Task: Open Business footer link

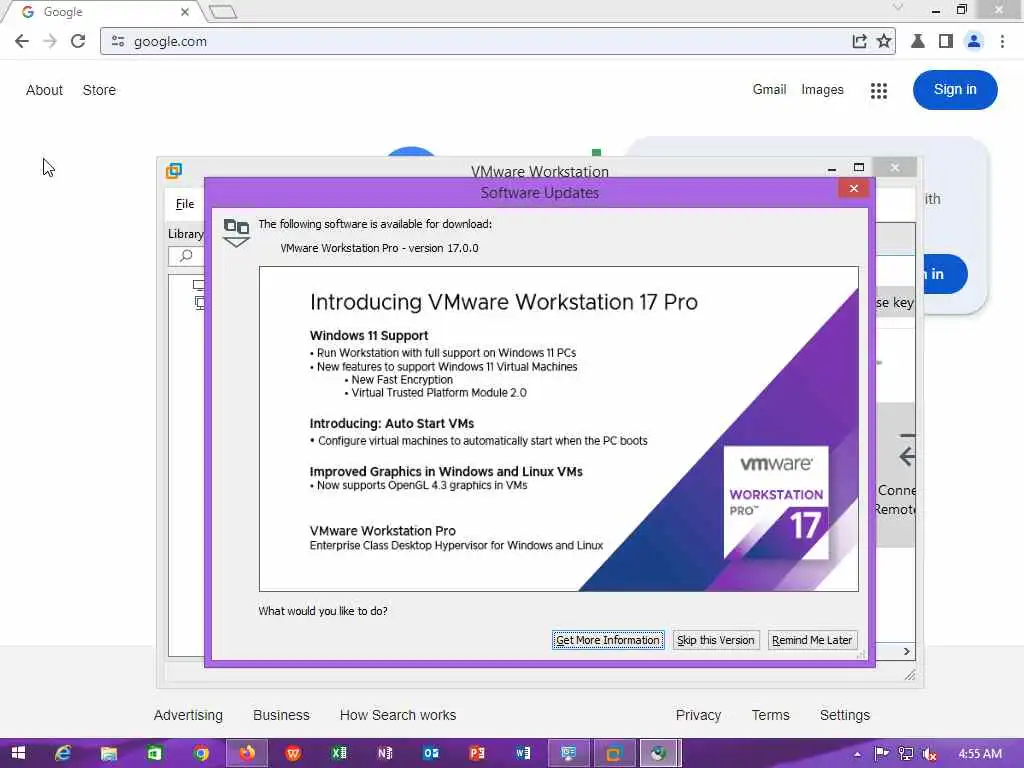Action: pyautogui.click(x=281, y=715)
